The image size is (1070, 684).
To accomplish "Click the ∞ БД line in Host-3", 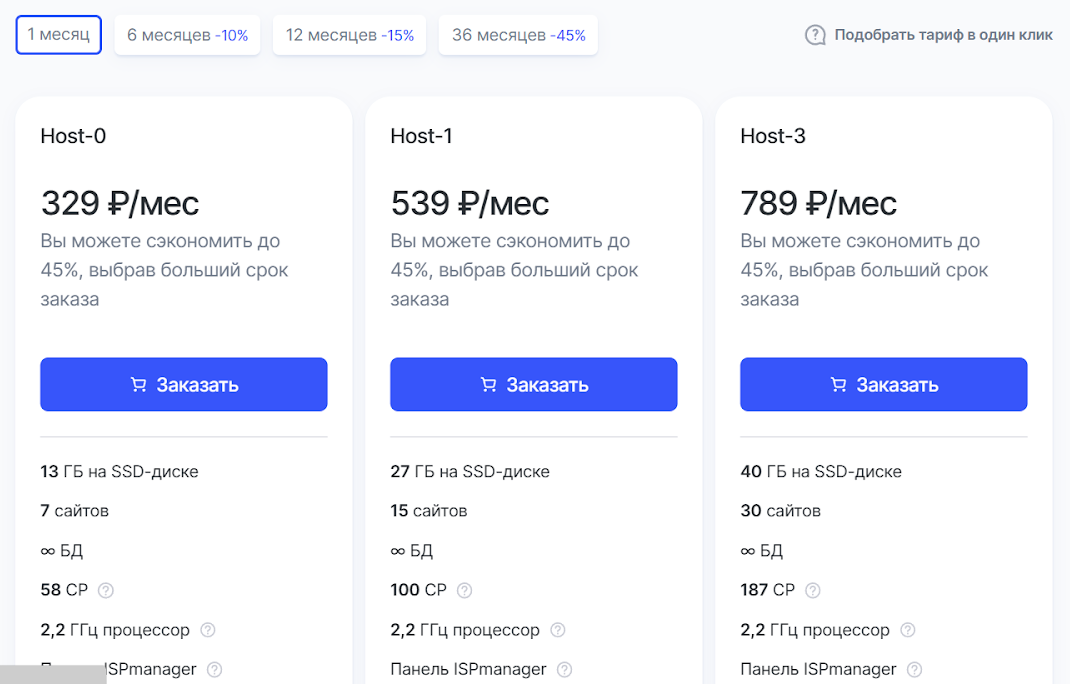I will point(762,551).
